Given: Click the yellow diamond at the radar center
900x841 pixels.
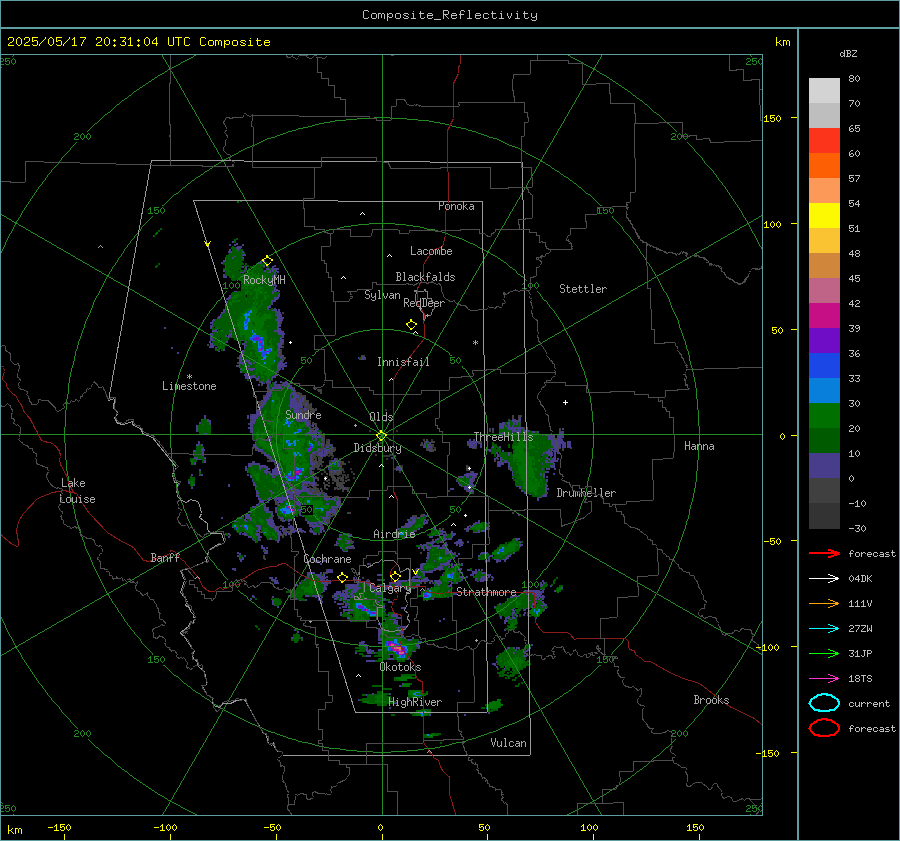Looking at the screenshot, I should pyautogui.click(x=381, y=436).
